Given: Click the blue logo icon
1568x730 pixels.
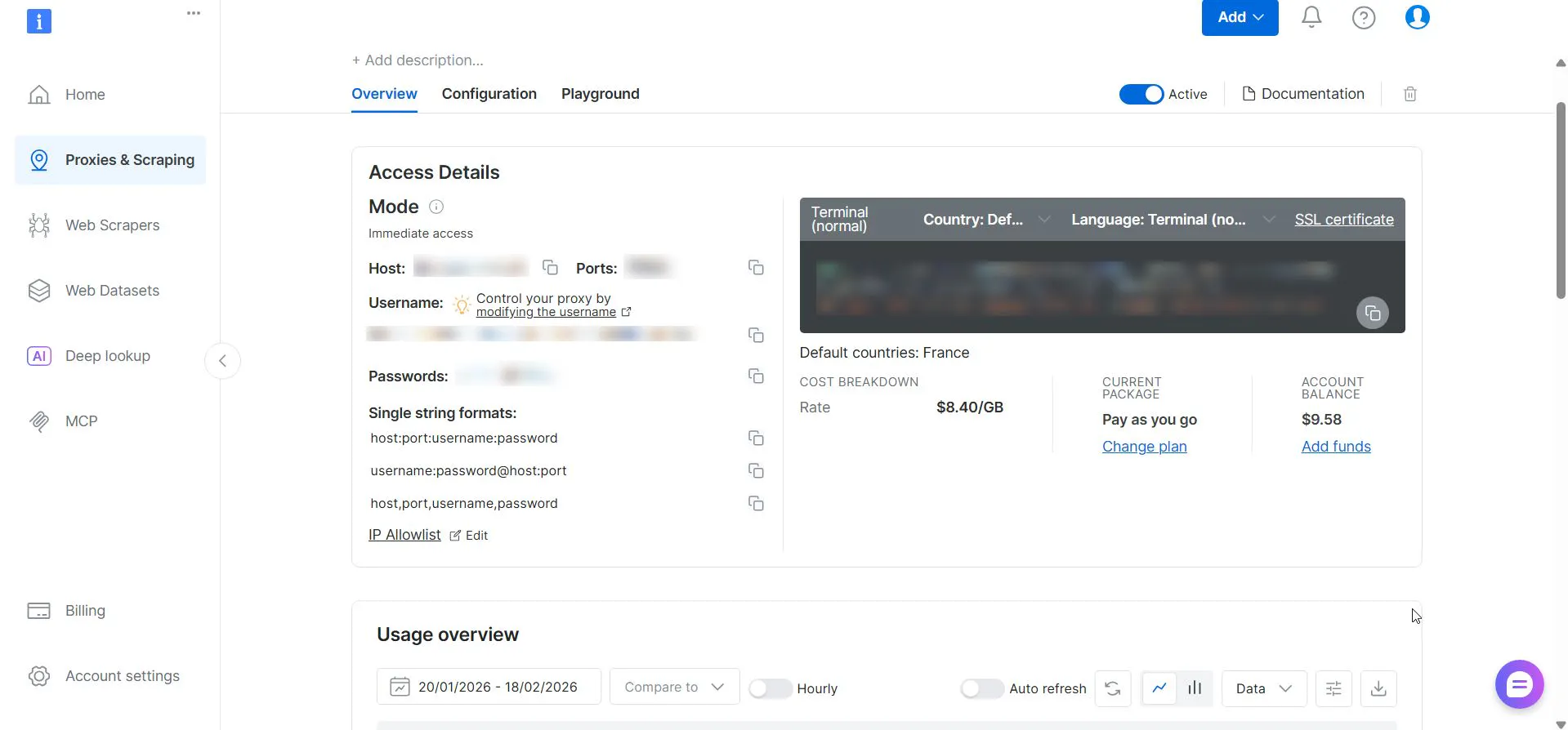Looking at the screenshot, I should point(39,21).
